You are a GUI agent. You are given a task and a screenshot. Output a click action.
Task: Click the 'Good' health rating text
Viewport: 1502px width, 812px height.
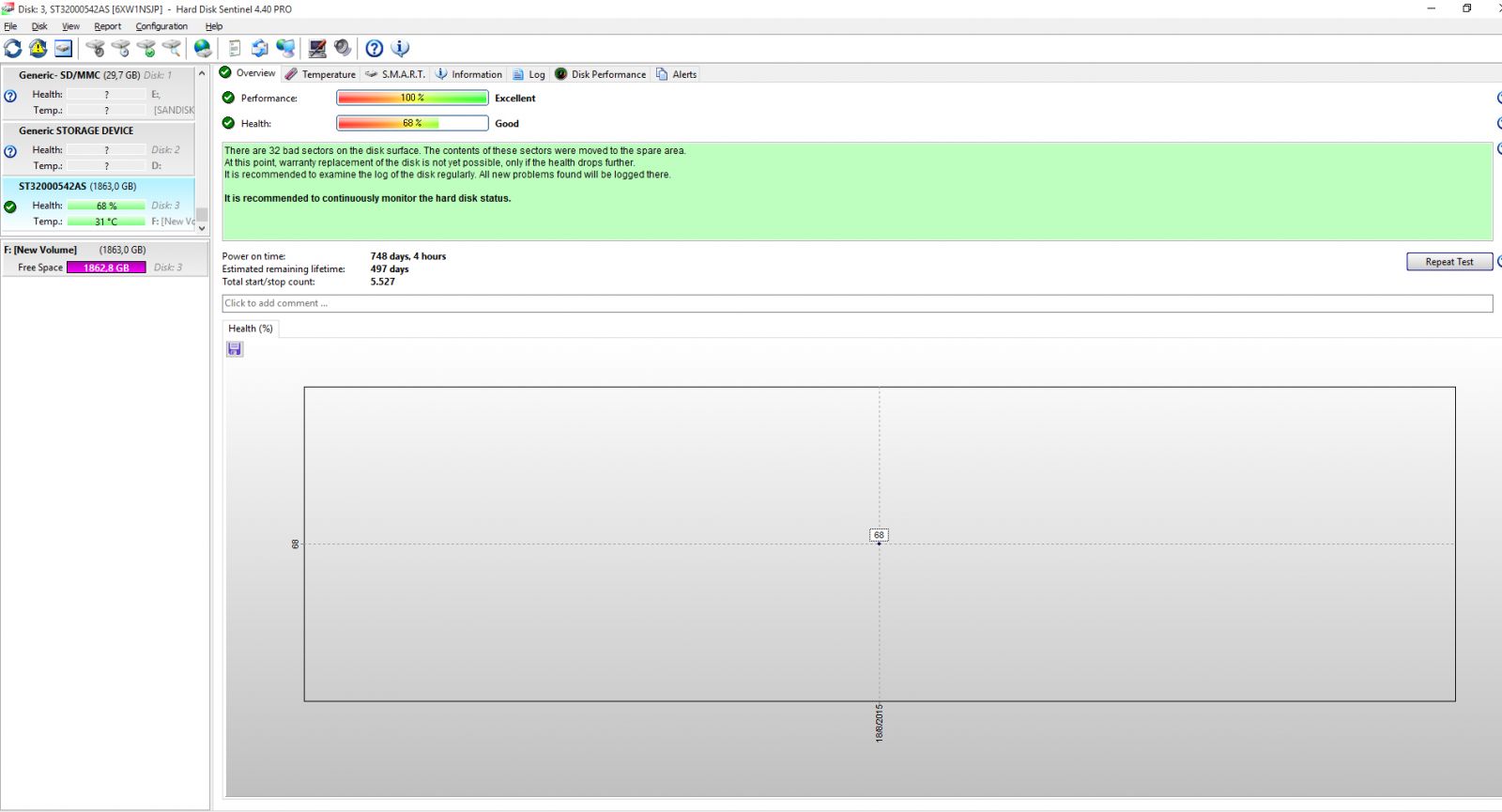pyautogui.click(x=507, y=123)
